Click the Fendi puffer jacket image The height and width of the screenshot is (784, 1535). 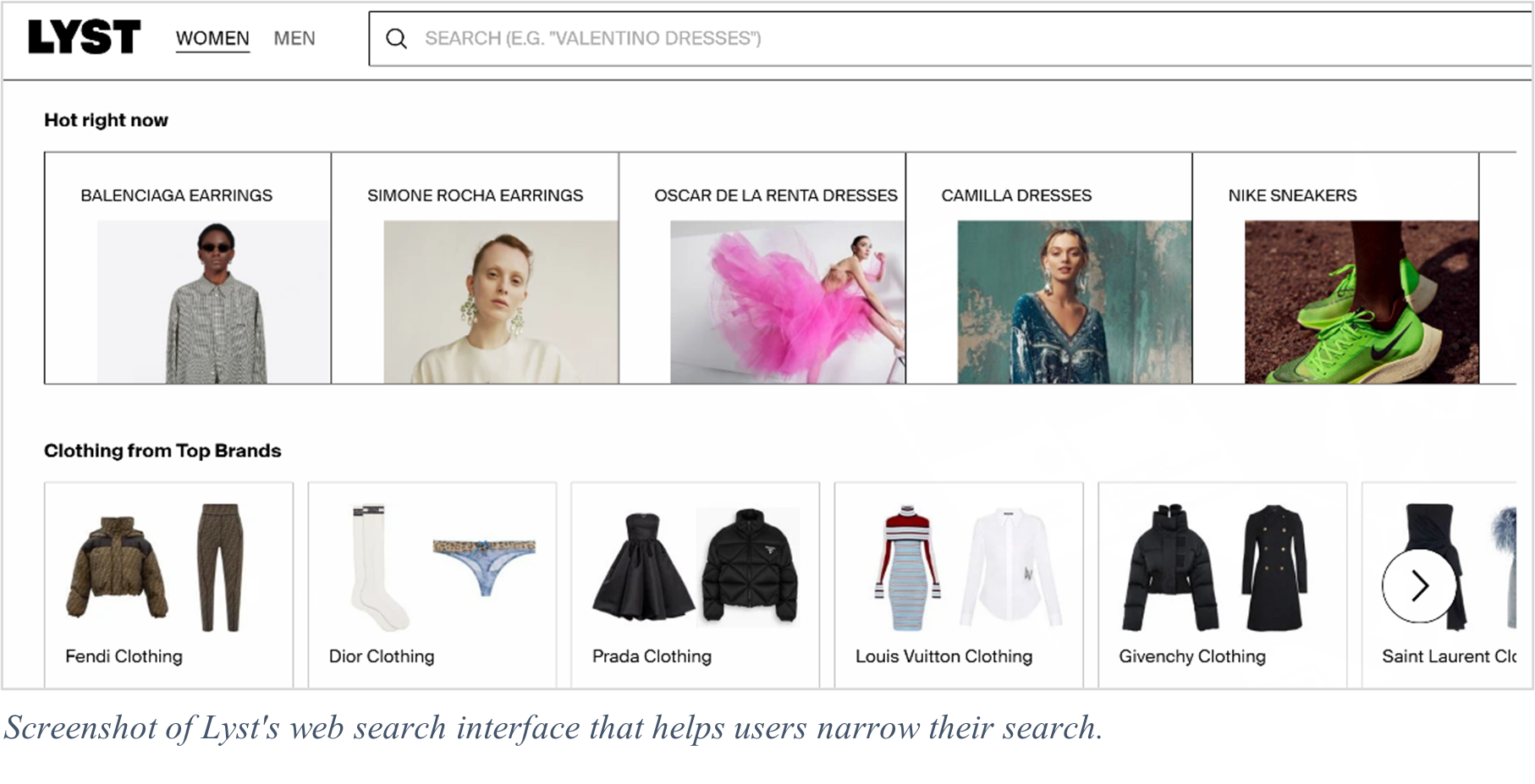117,567
